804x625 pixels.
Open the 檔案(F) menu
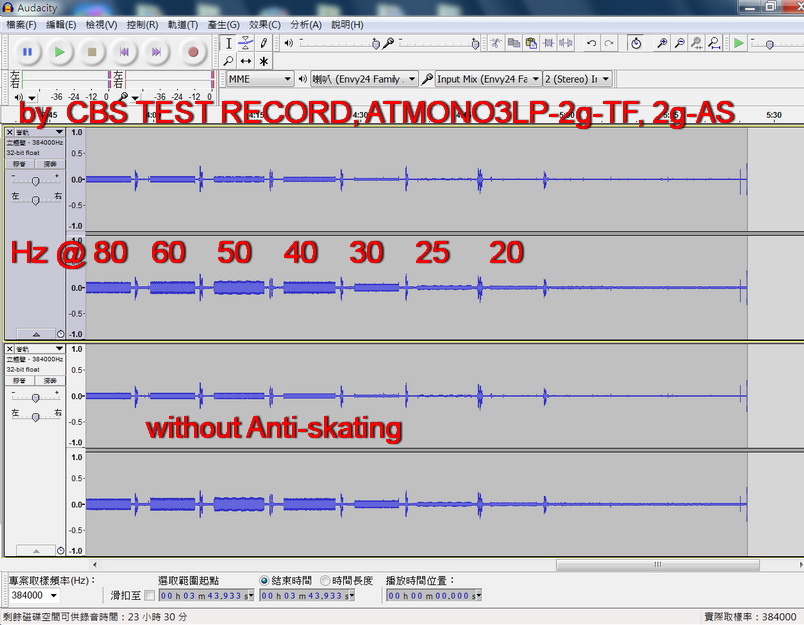21,25
